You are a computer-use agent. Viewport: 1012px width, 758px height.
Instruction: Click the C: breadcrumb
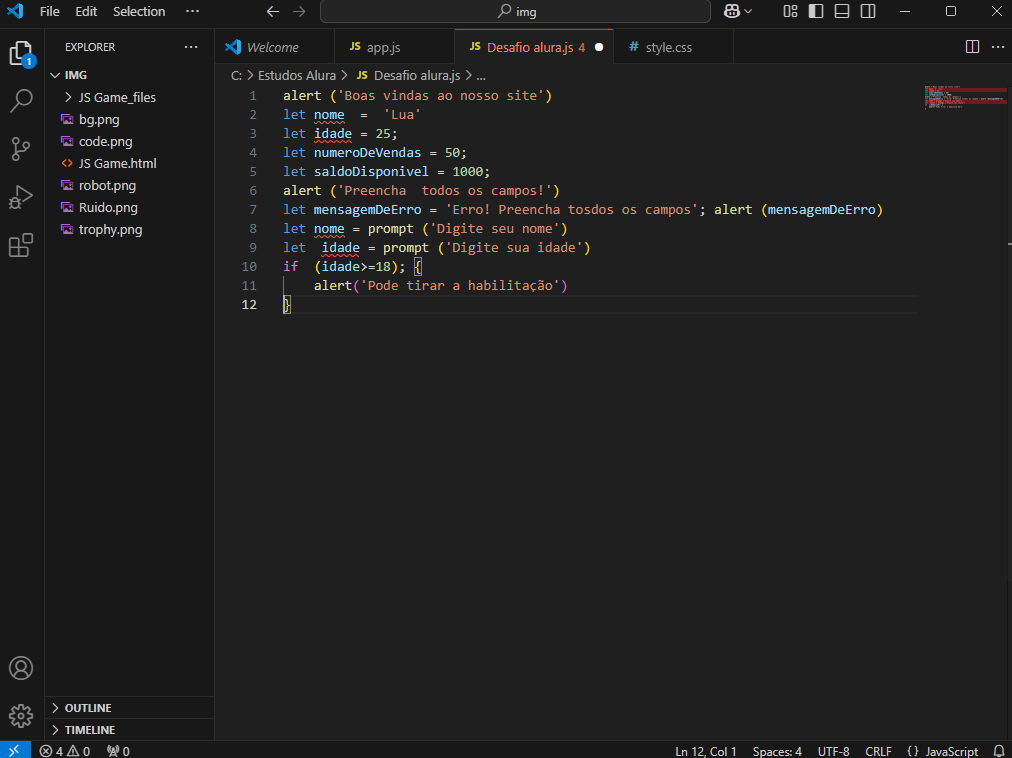(x=236, y=76)
